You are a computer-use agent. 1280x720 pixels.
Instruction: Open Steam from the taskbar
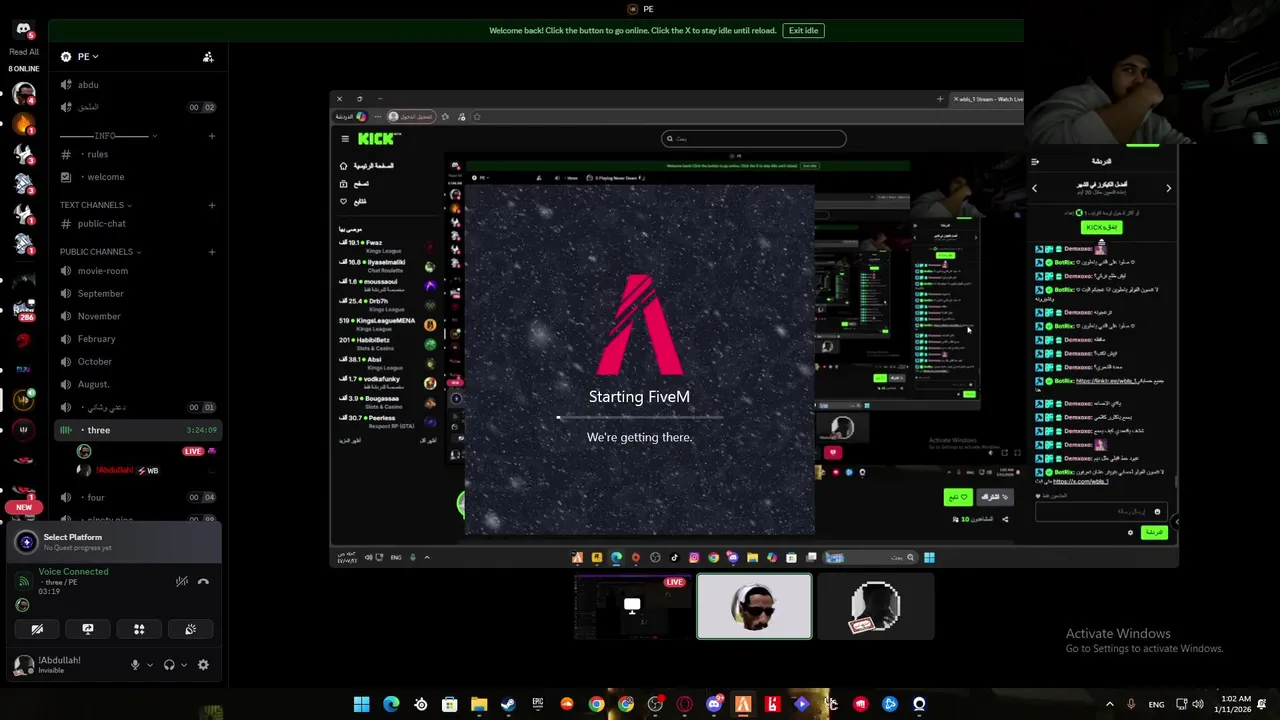(x=508, y=704)
